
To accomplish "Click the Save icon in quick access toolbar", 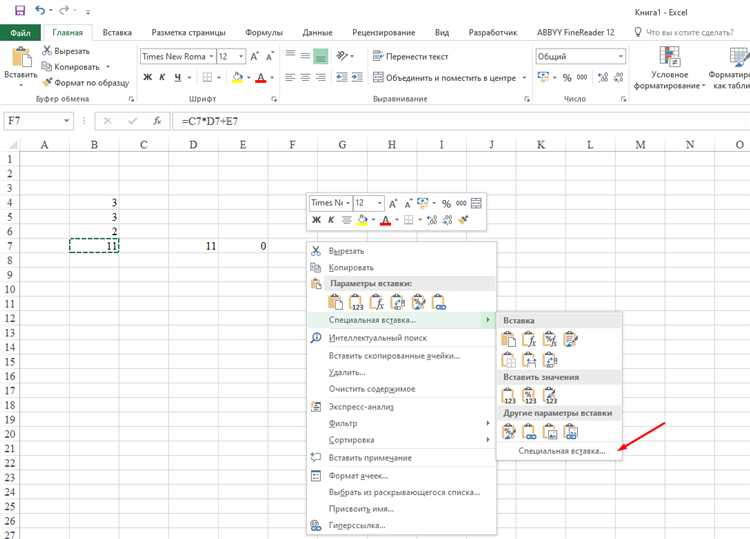I will tap(20, 11).
